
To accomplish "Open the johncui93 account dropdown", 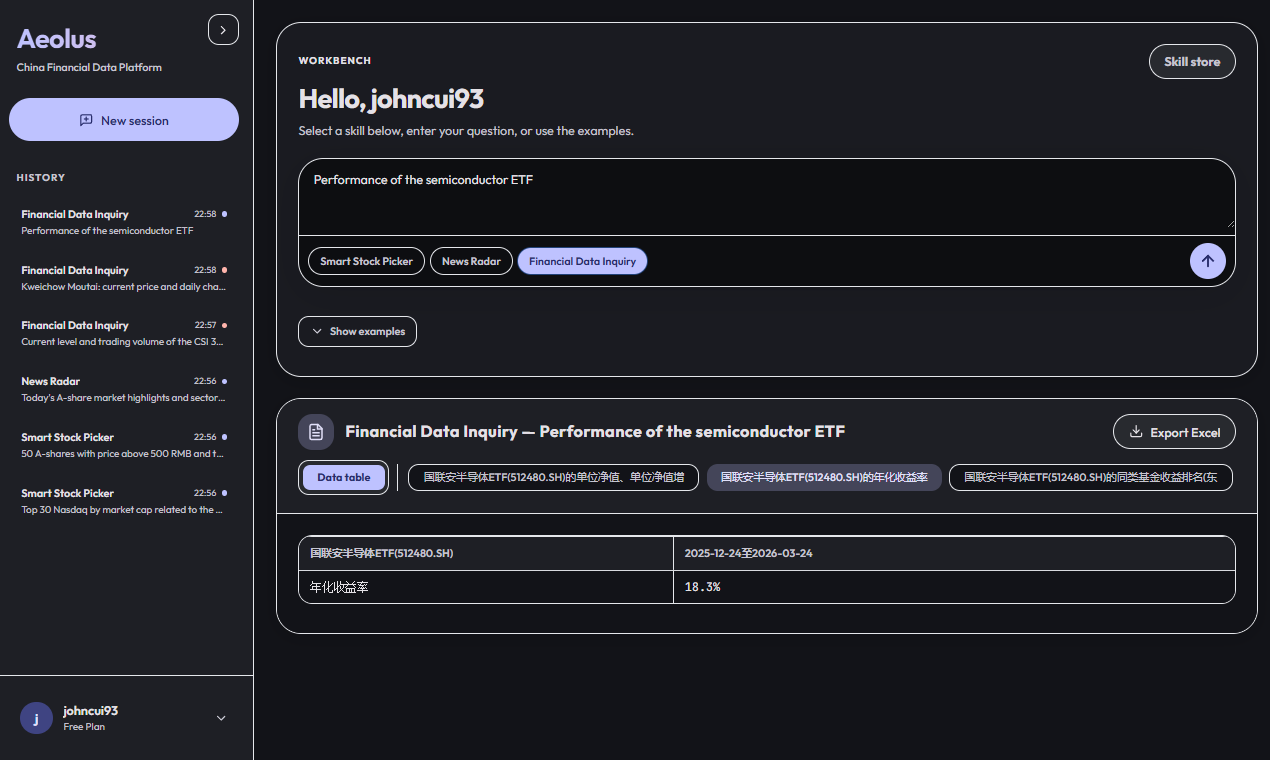I will coord(220,718).
